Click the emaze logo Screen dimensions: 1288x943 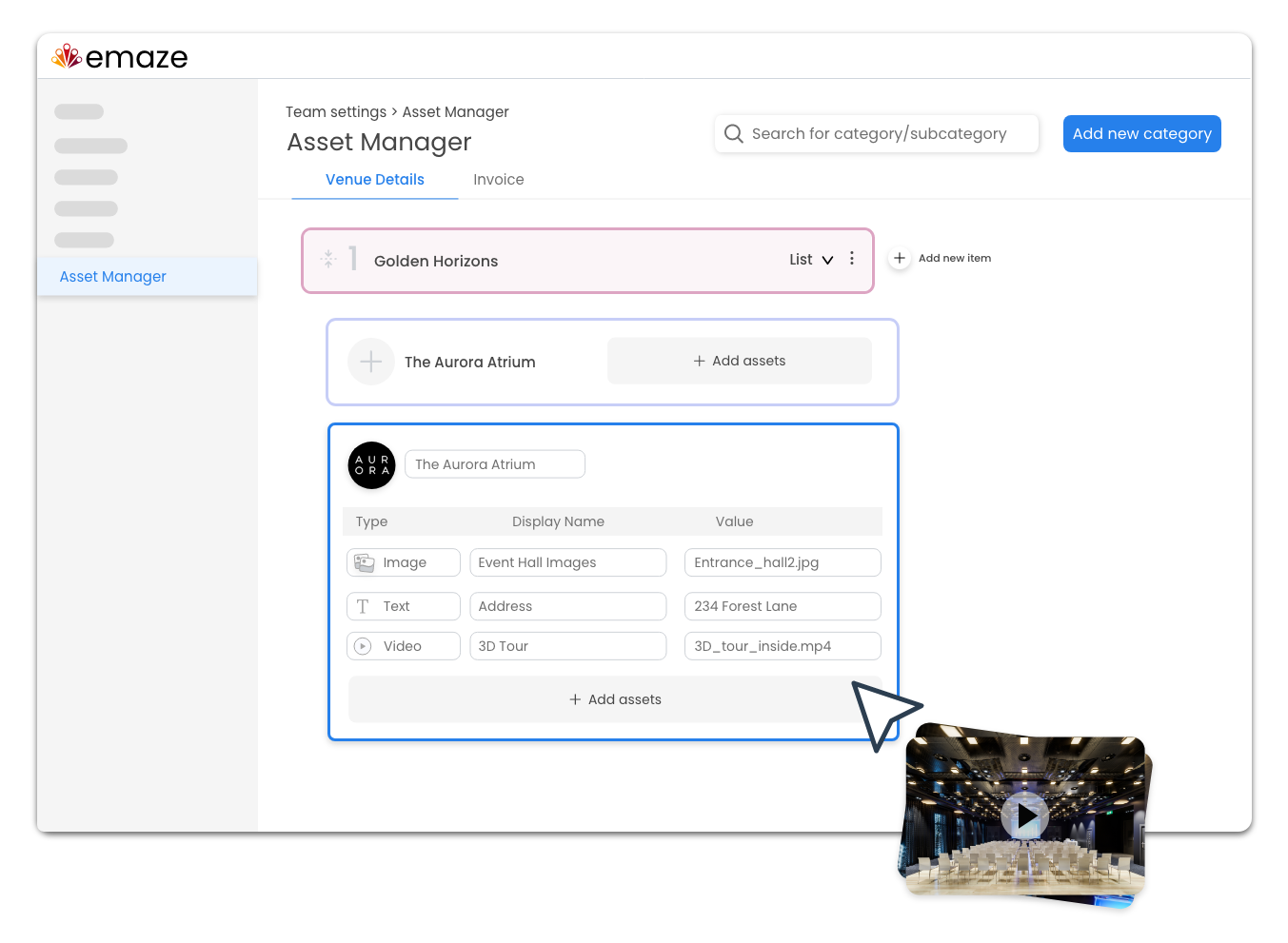click(118, 56)
